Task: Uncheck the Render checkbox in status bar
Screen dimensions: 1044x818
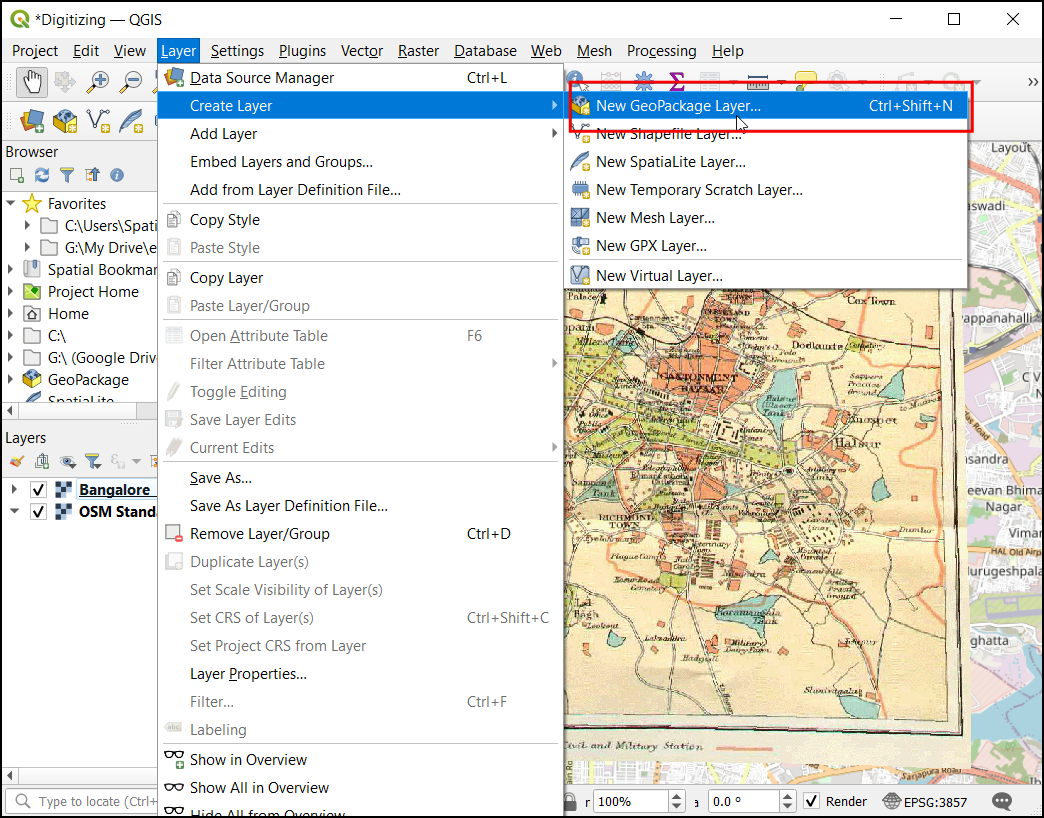Action: tap(812, 801)
